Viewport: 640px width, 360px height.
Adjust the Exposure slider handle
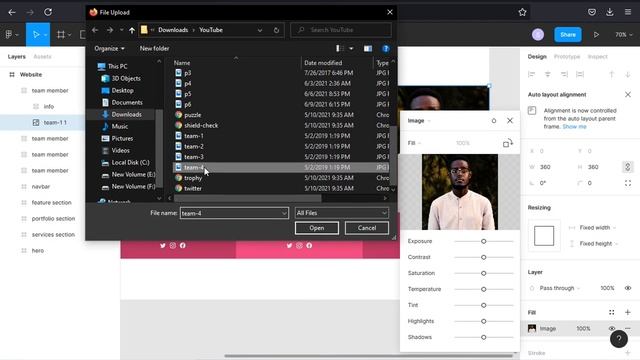(483, 241)
